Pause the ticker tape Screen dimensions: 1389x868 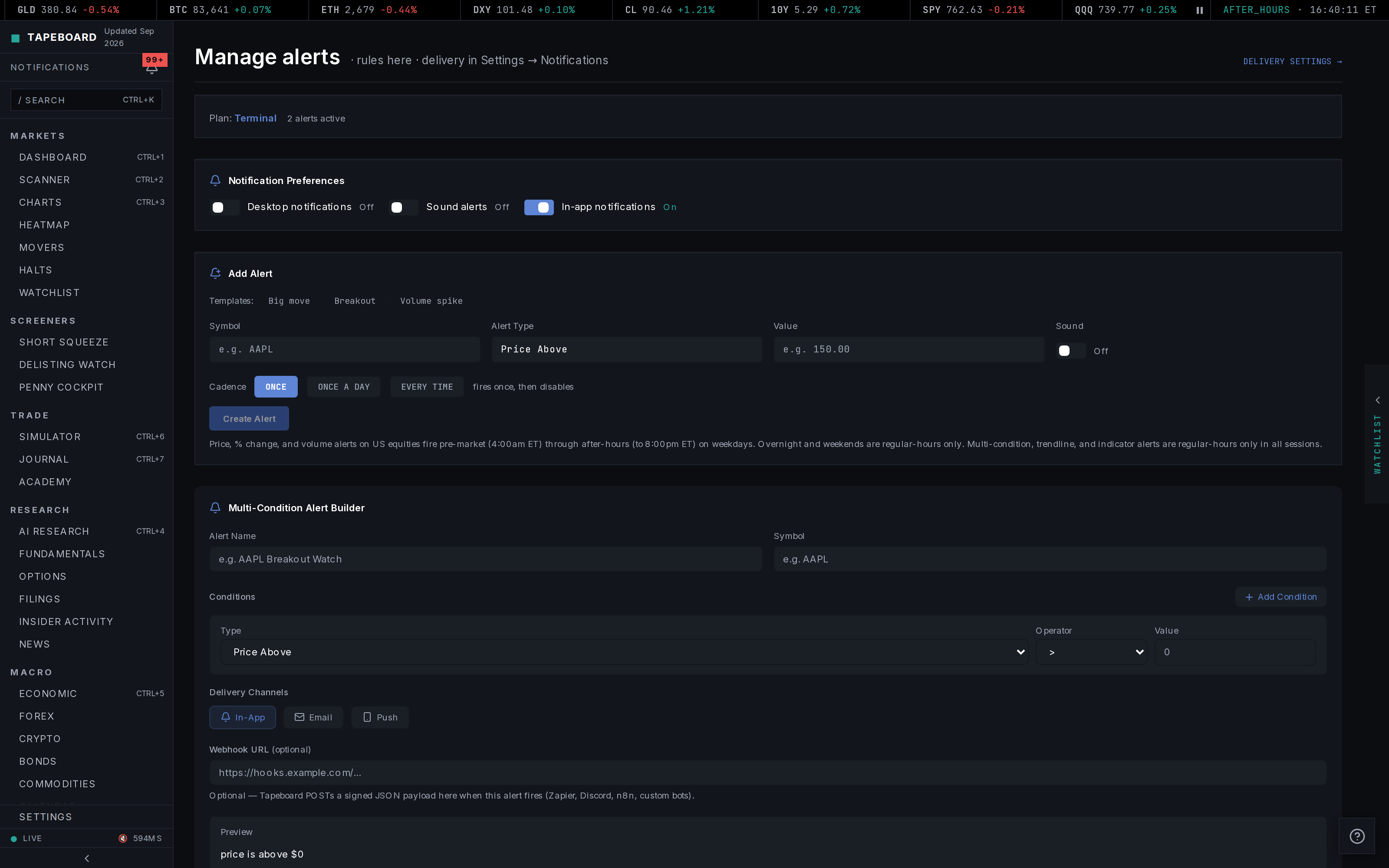pos(1200,10)
